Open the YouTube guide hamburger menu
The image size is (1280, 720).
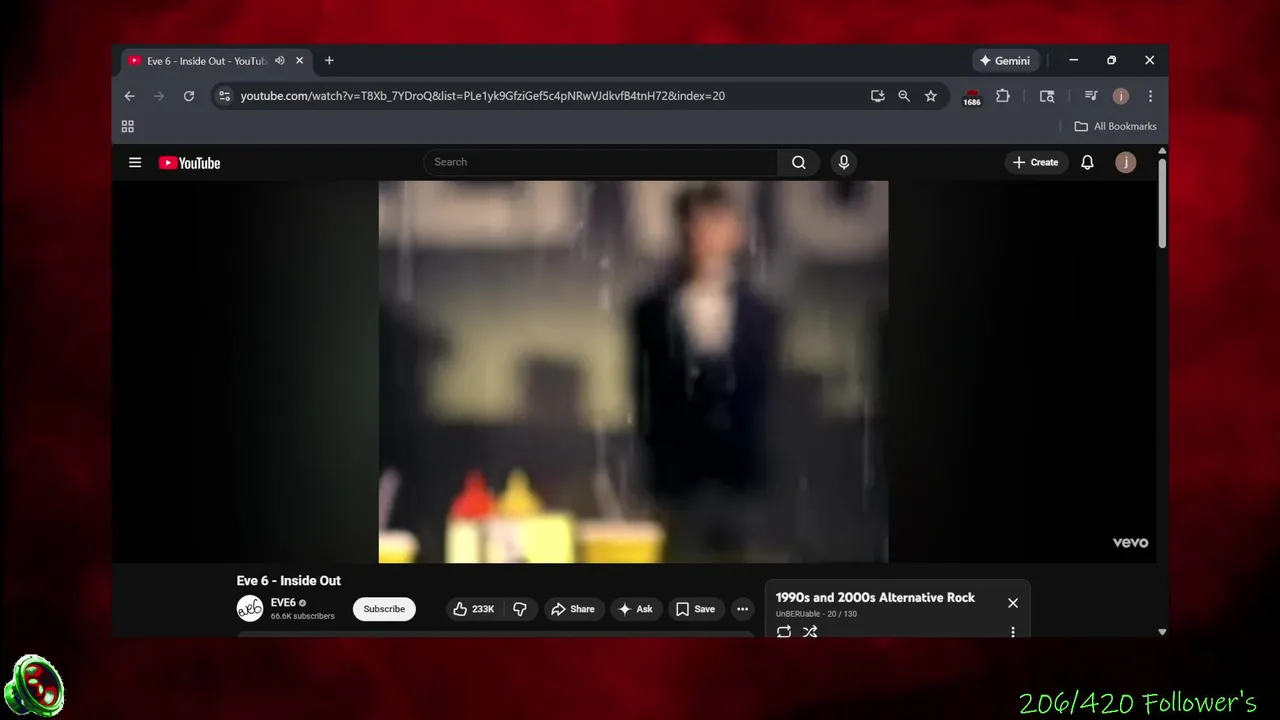[x=135, y=162]
